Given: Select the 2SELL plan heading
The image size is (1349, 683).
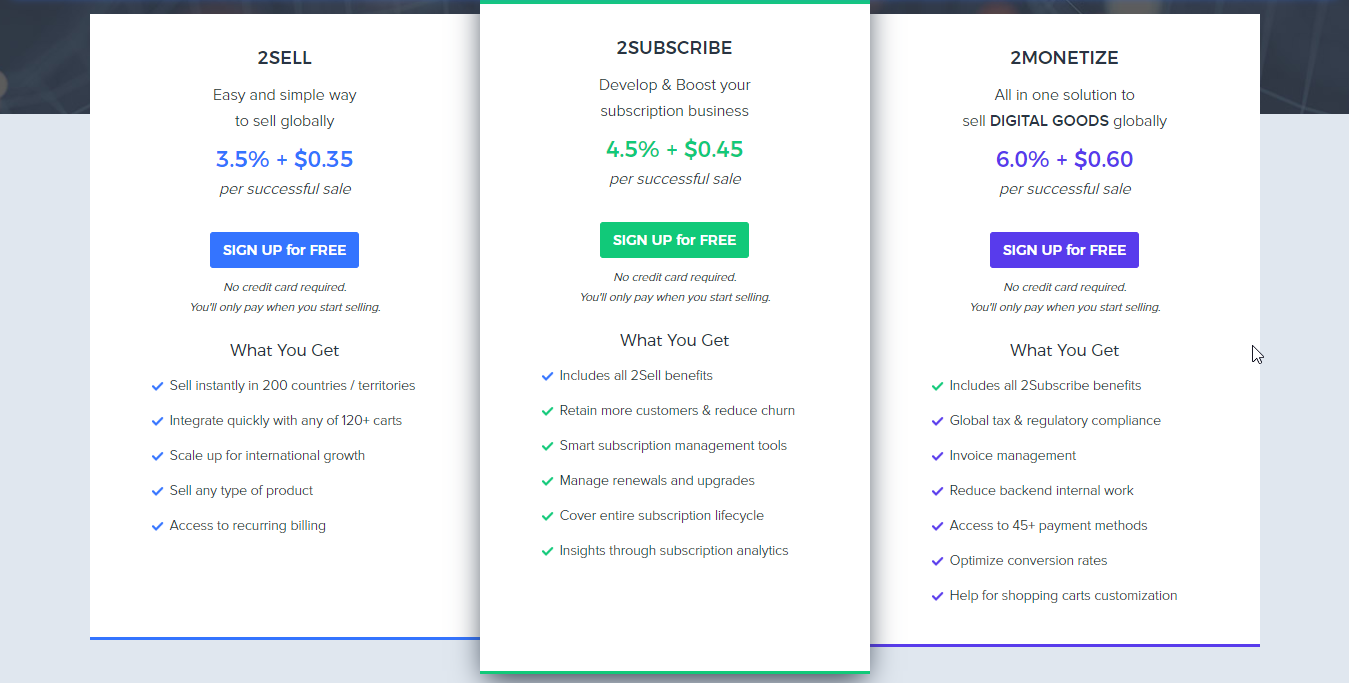Looking at the screenshot, I should click(284, 58).
